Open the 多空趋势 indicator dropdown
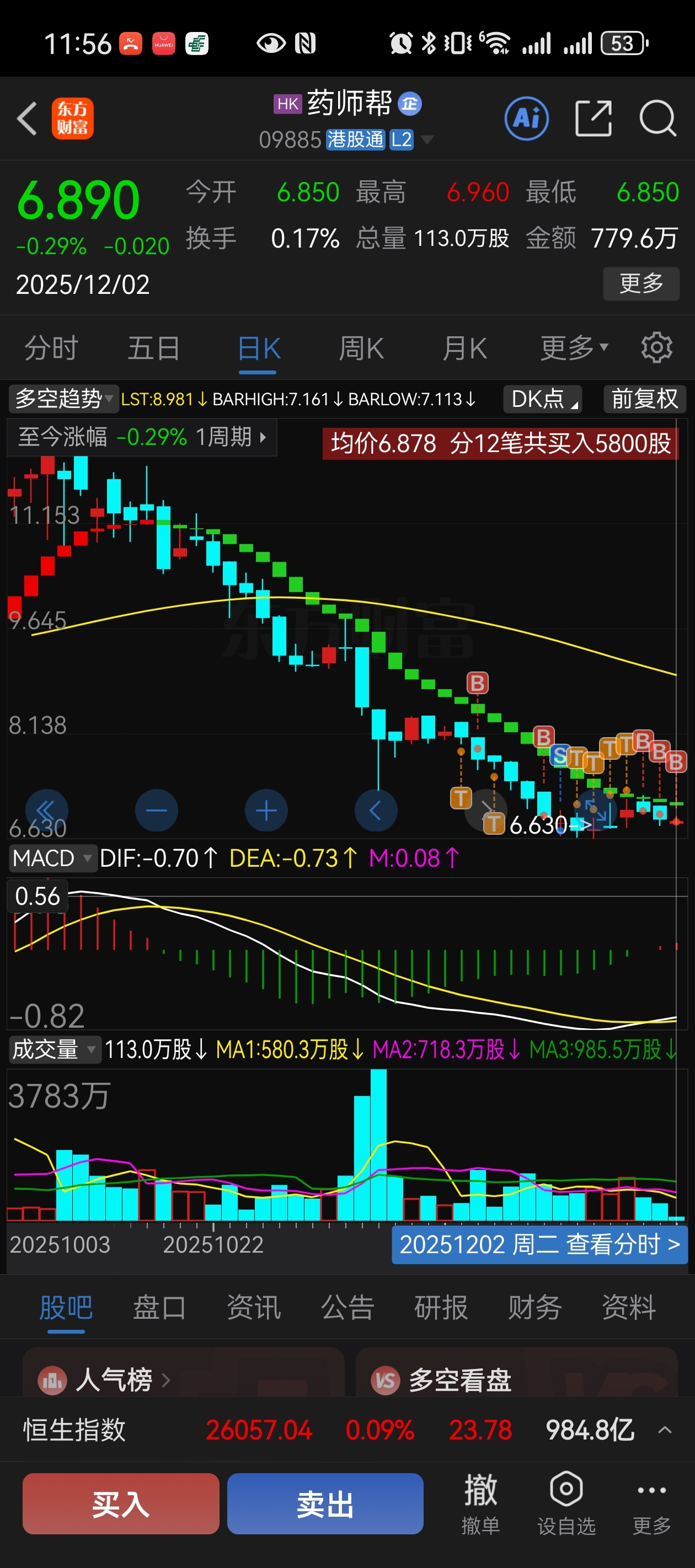 tap(63, 399)
